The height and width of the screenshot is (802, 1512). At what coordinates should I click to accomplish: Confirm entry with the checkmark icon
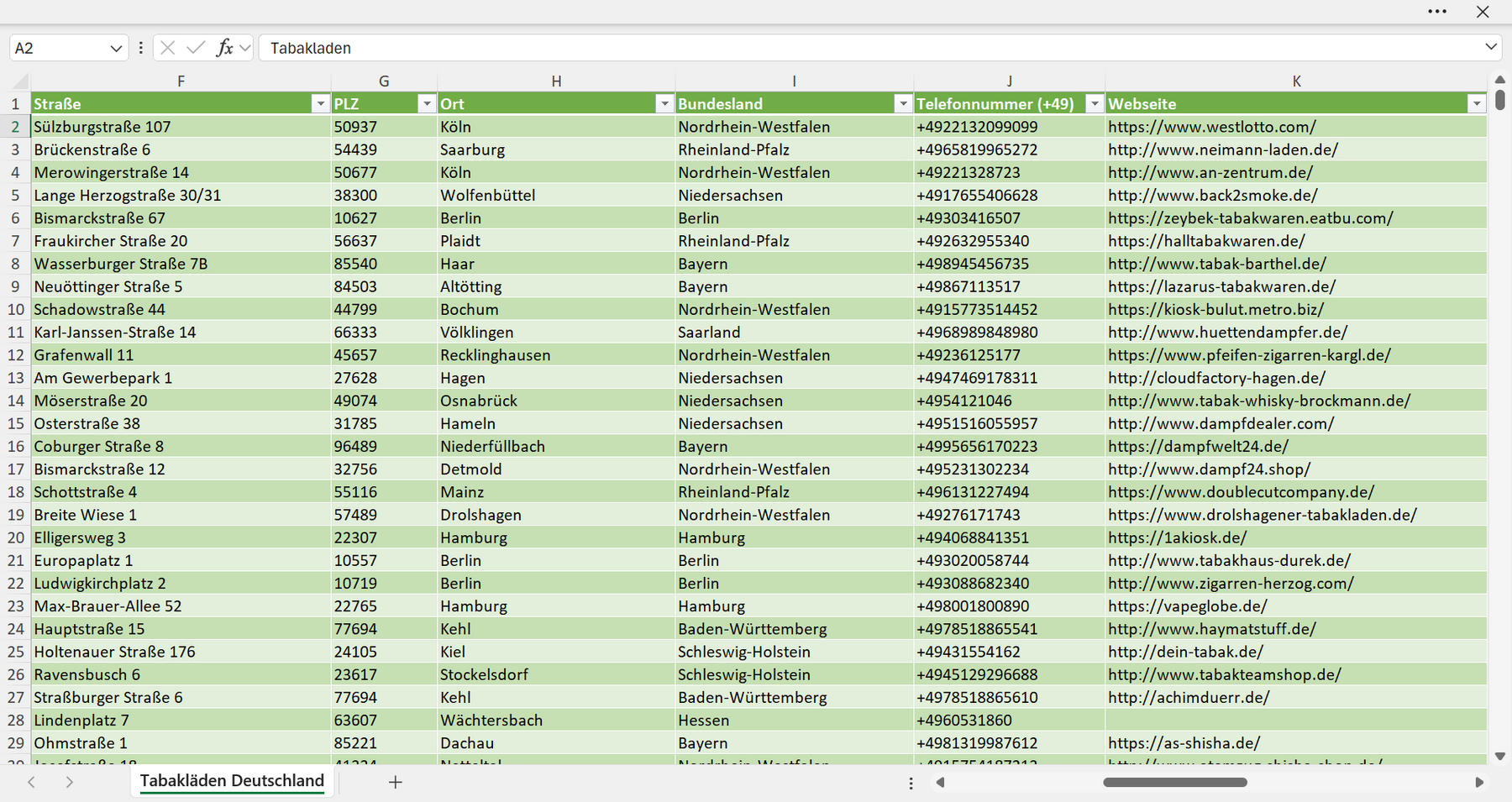coord(196,48)
